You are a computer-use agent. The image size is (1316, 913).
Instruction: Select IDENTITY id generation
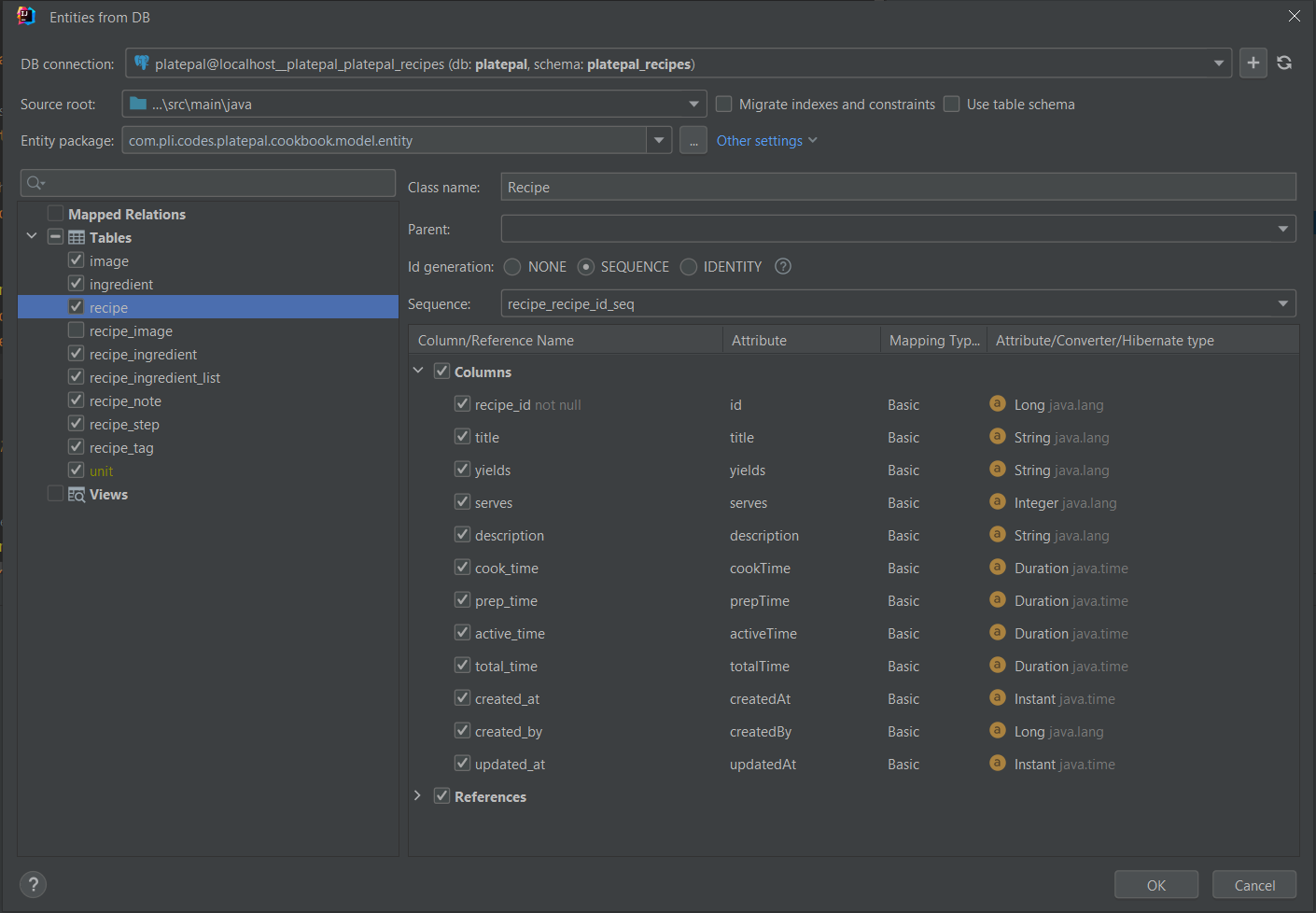click(x=689, y=267)
